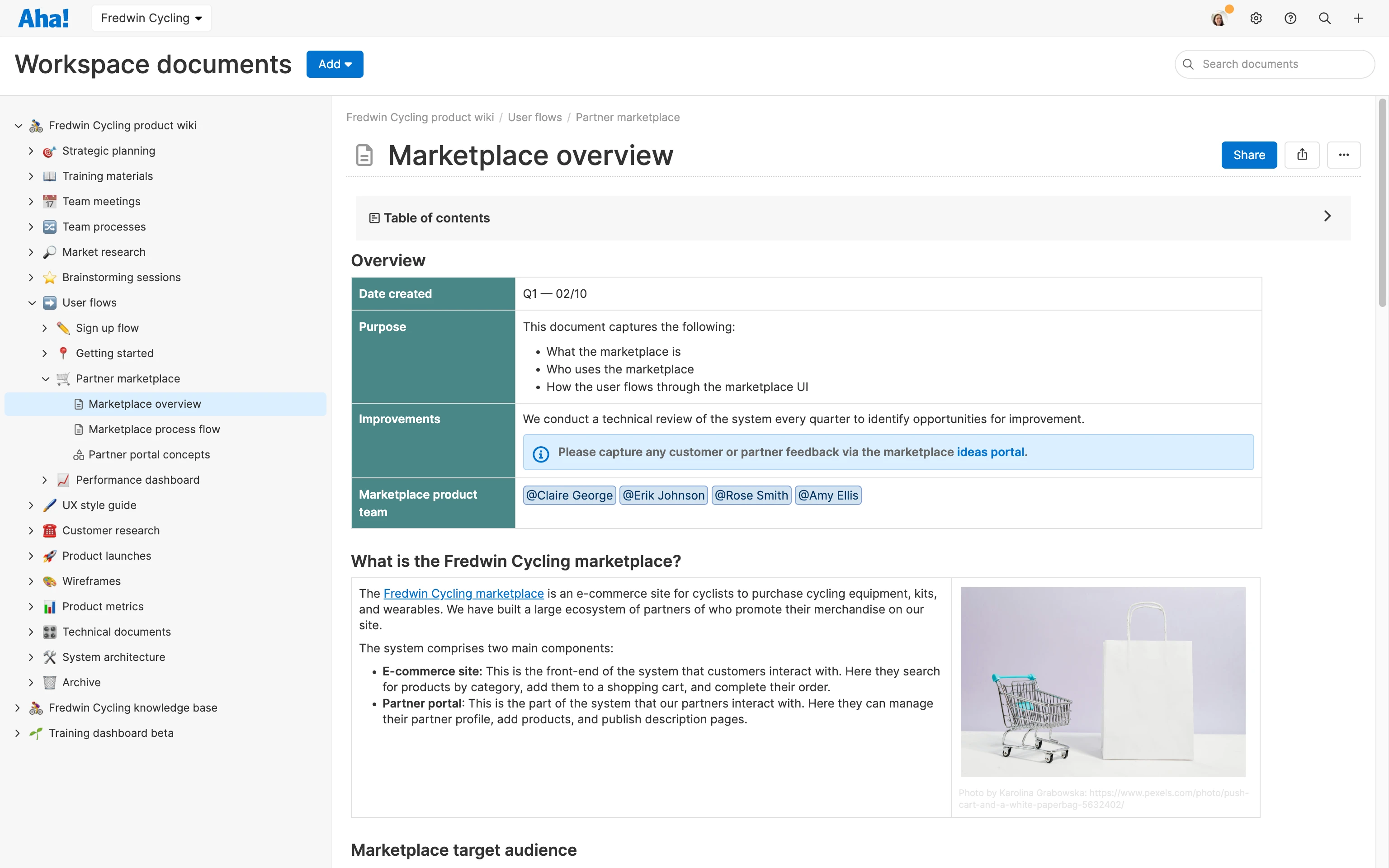
Task: Open the quick add plus icon
Action: 1359,18
